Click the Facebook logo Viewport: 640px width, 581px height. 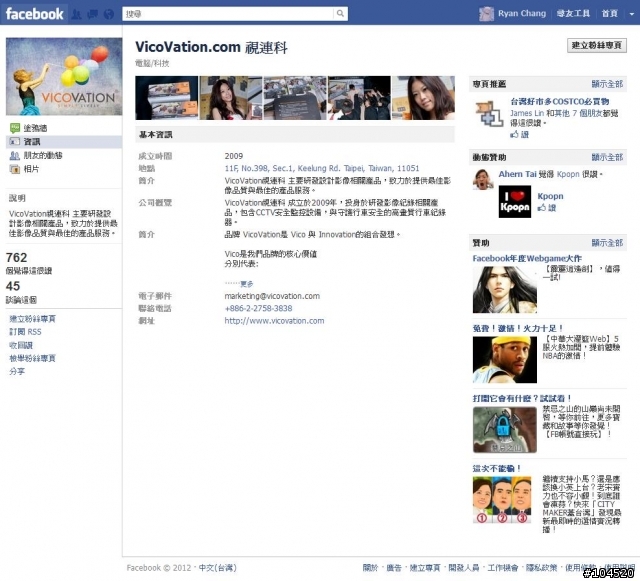[35, 14]
